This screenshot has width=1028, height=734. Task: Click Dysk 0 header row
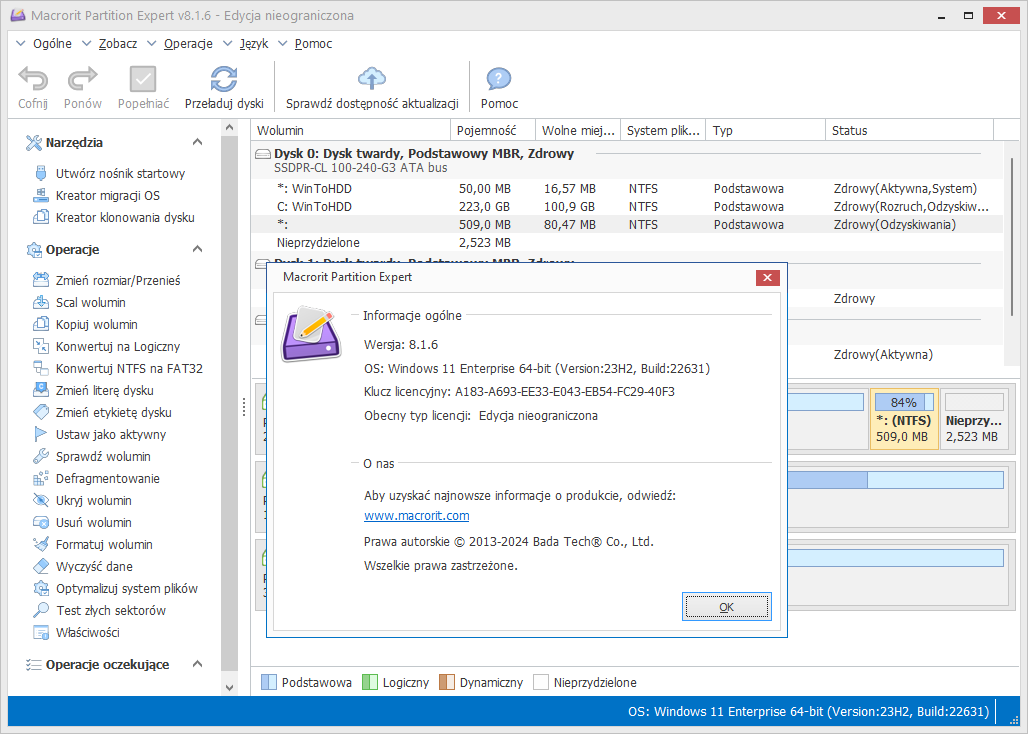[x=627, y=160]
